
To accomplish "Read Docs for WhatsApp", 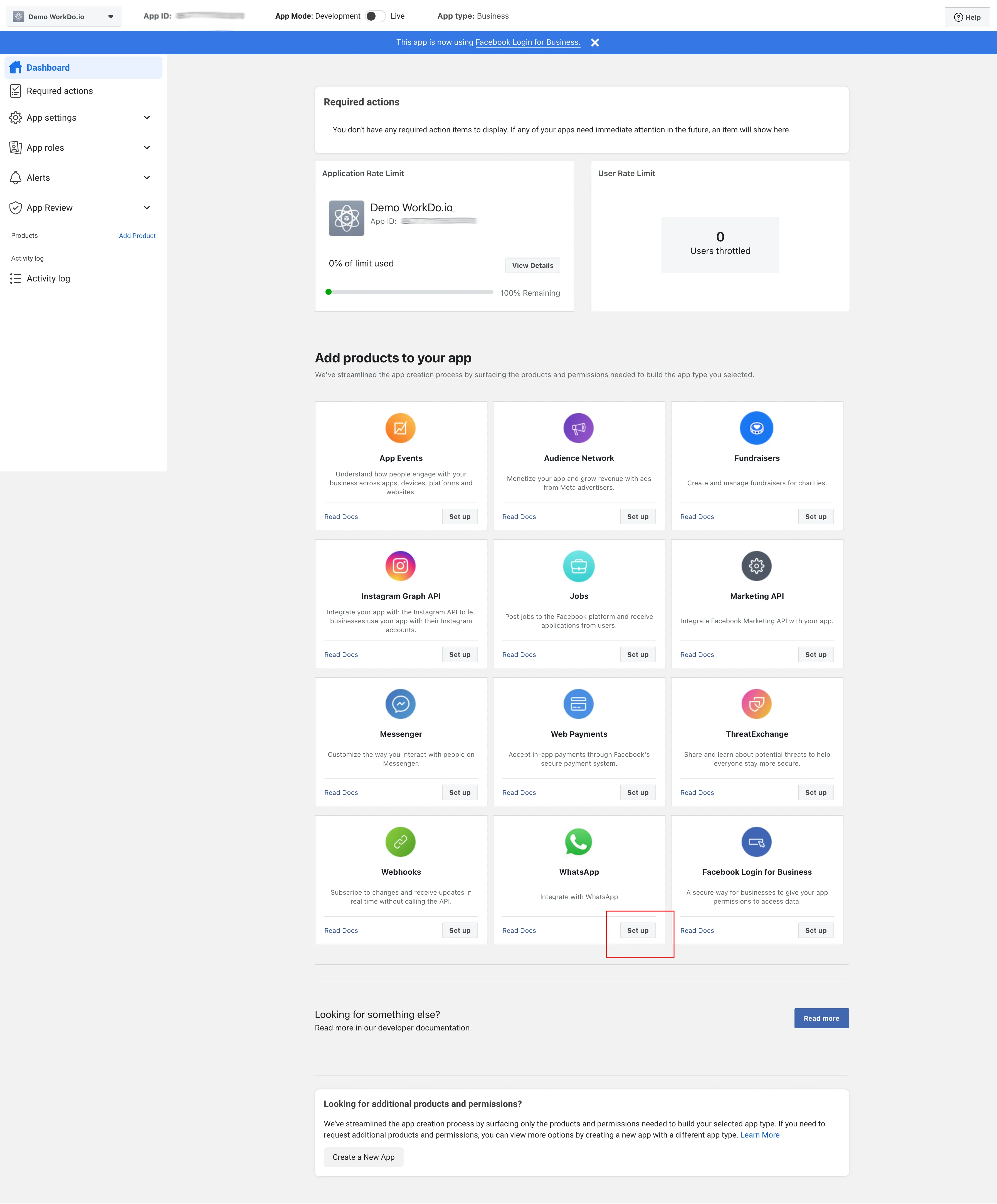I will coord(519,931).
